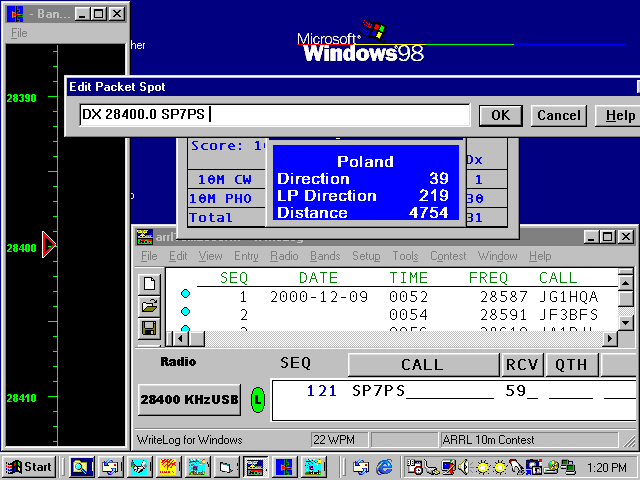The width and height of the screenshot is (640, 480).
Task: Click the task scheduler tray icon
Action: coord(414,467)
